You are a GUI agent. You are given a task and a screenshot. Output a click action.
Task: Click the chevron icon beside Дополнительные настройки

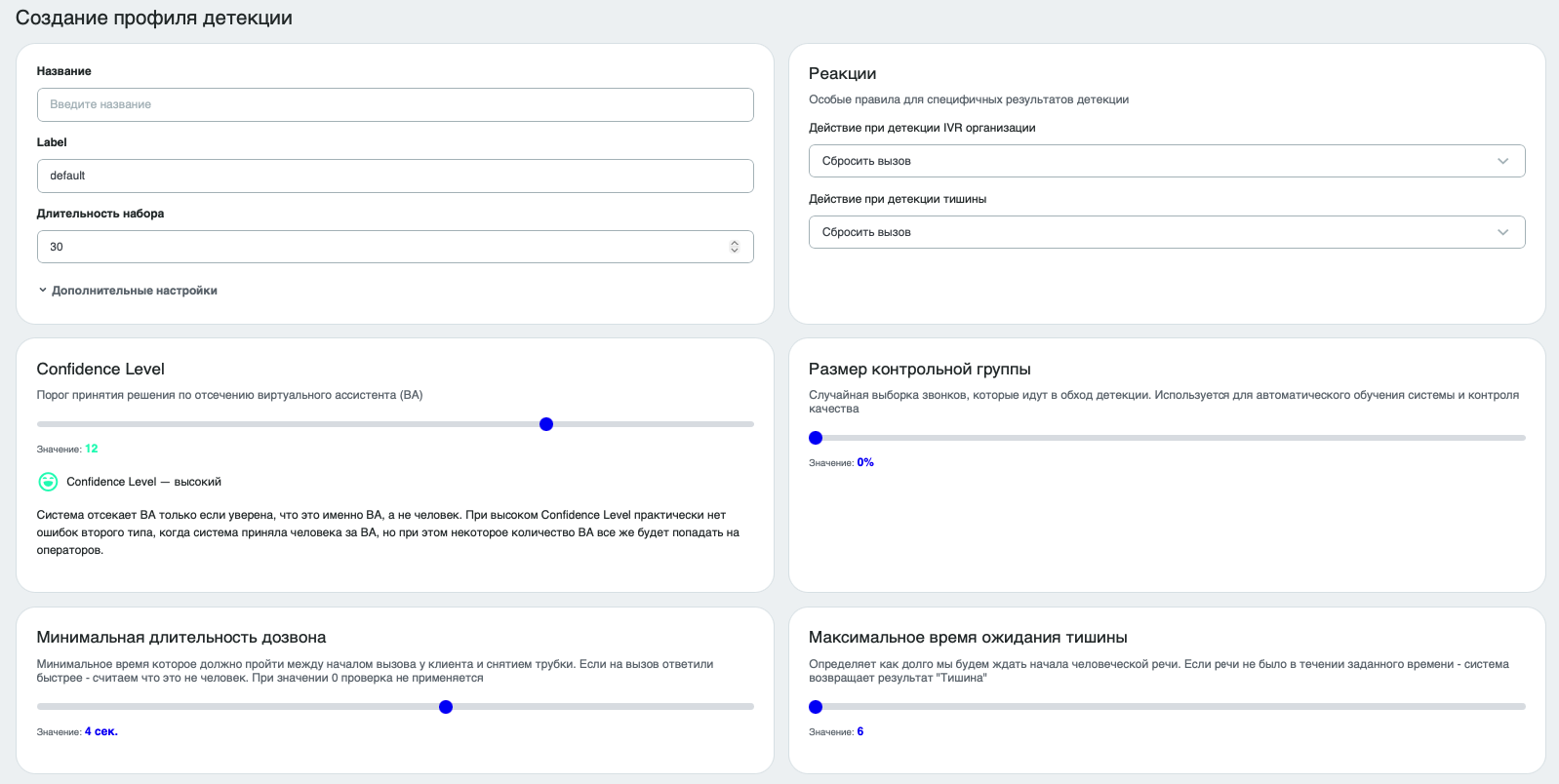click(x=43, y=290)
